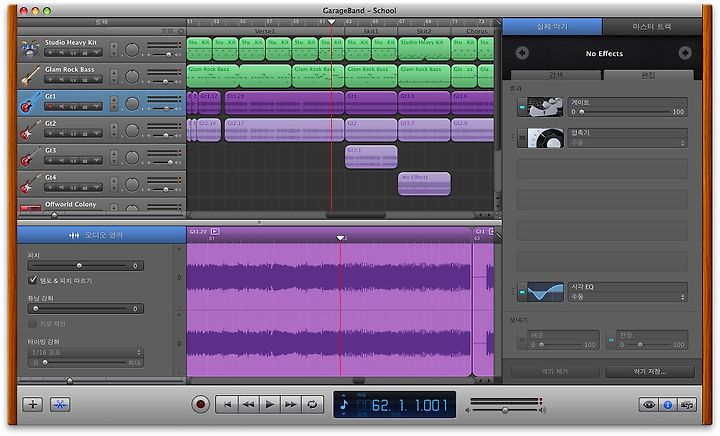
Task: Click the pan knob on Gt2 track
Action: click(x=132, y=130)
